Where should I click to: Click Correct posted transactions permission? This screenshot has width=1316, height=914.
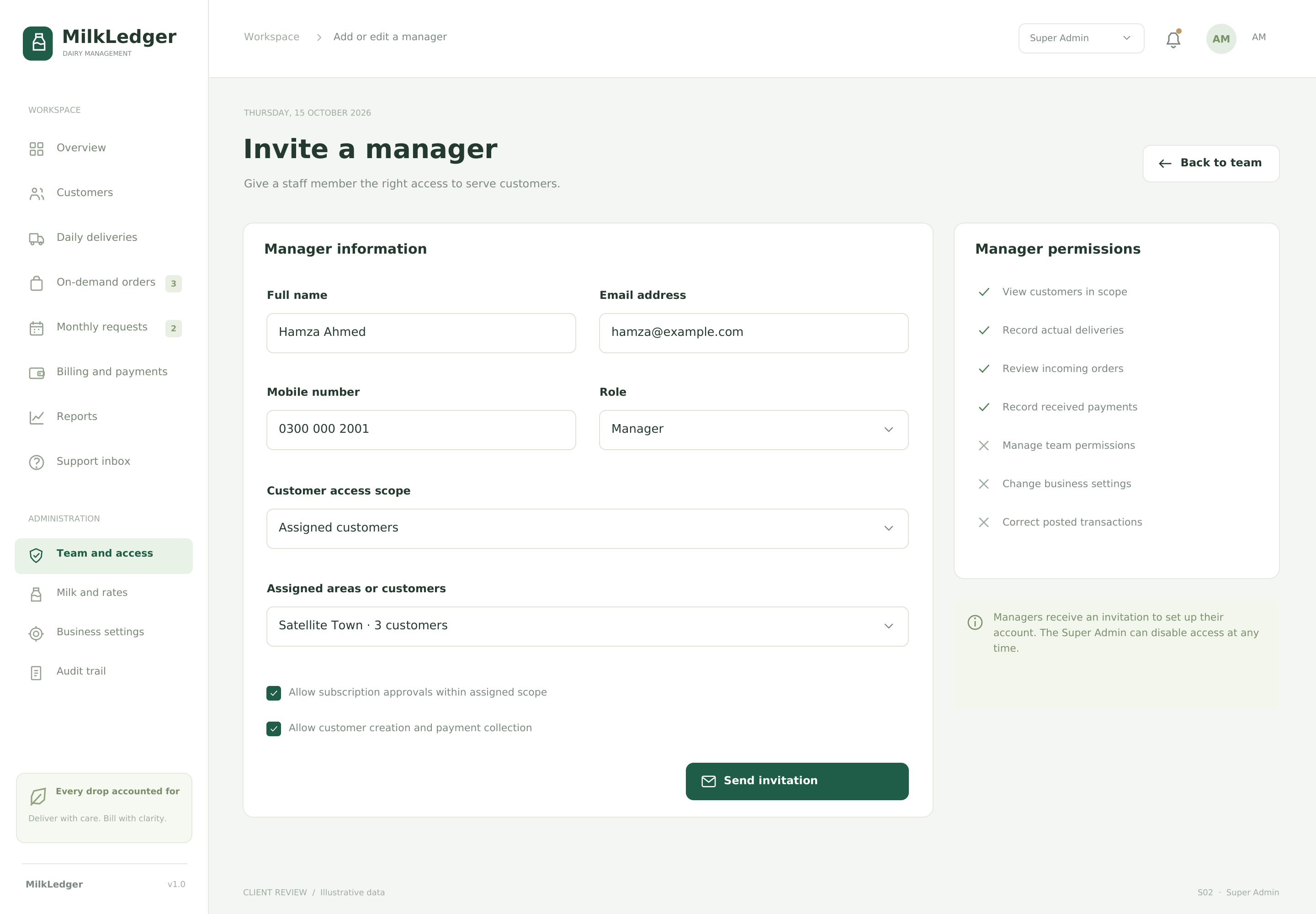pos(1060,522)
